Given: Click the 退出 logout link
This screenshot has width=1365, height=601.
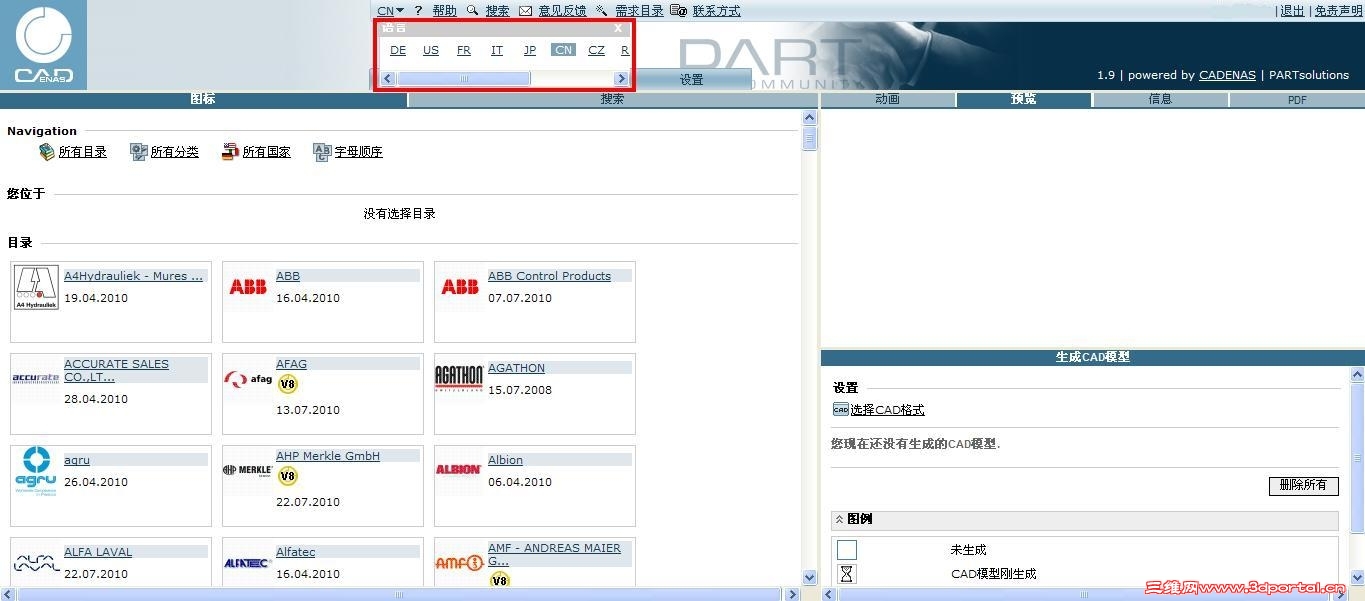Looking at the screenshot, I should click(x=1293, y=11).
